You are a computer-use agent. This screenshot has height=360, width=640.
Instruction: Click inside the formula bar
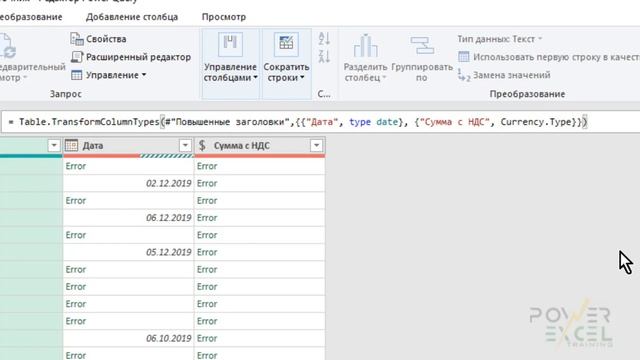pyautogui.click(x=320, y=122)
